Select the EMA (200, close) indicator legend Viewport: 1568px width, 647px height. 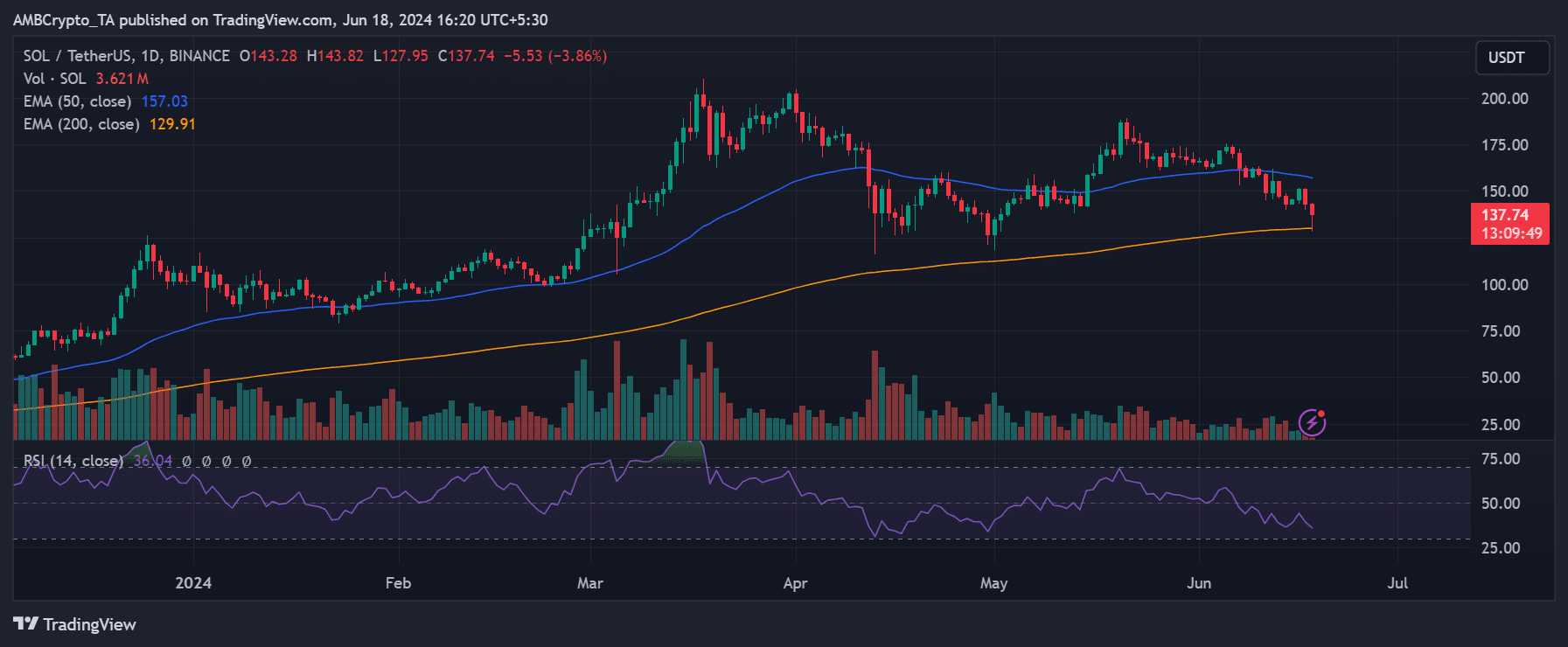(81, 124)
